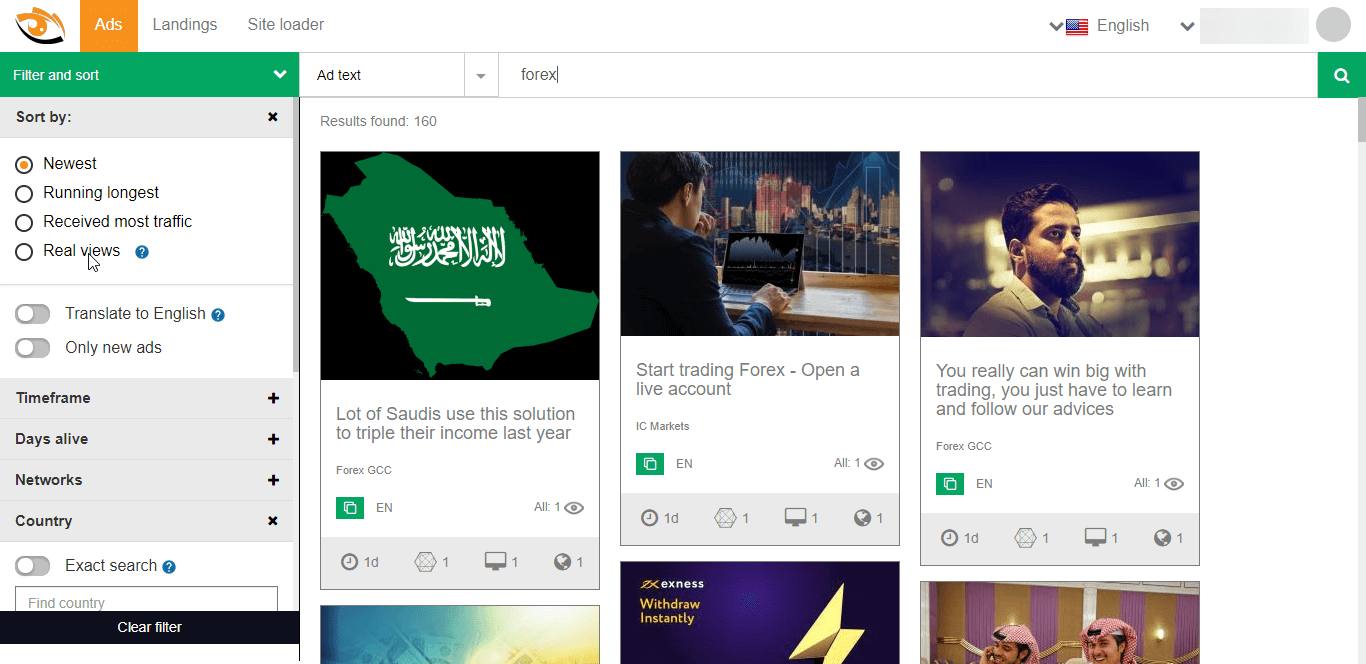Click the globe country icon on win big card

click(x=1162, y=538)
